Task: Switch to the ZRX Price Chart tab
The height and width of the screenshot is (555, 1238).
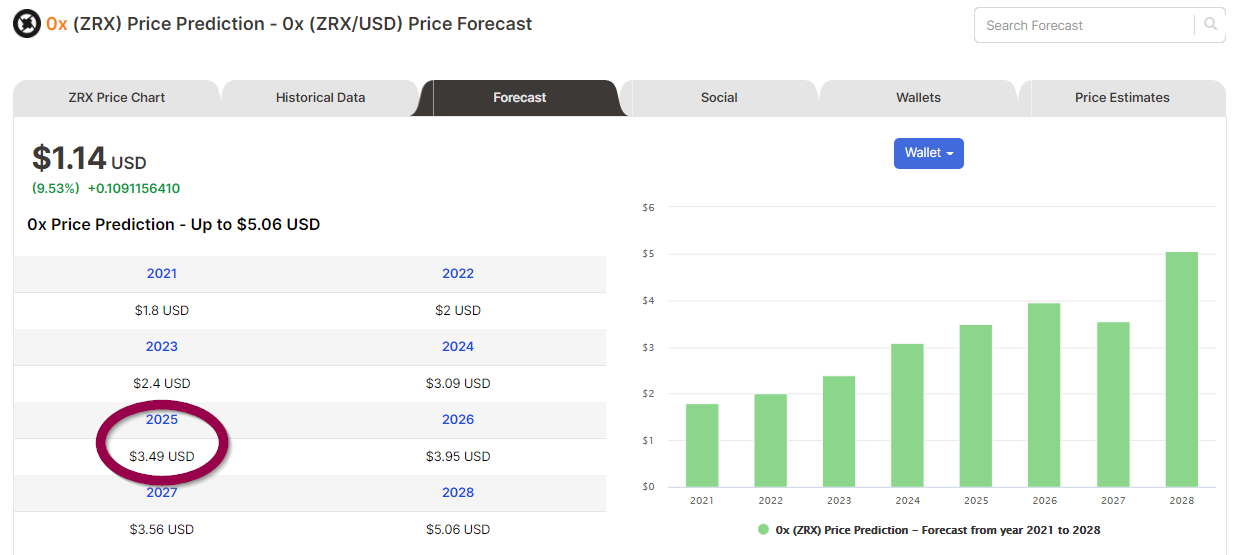Action: (x=116, y=98)
